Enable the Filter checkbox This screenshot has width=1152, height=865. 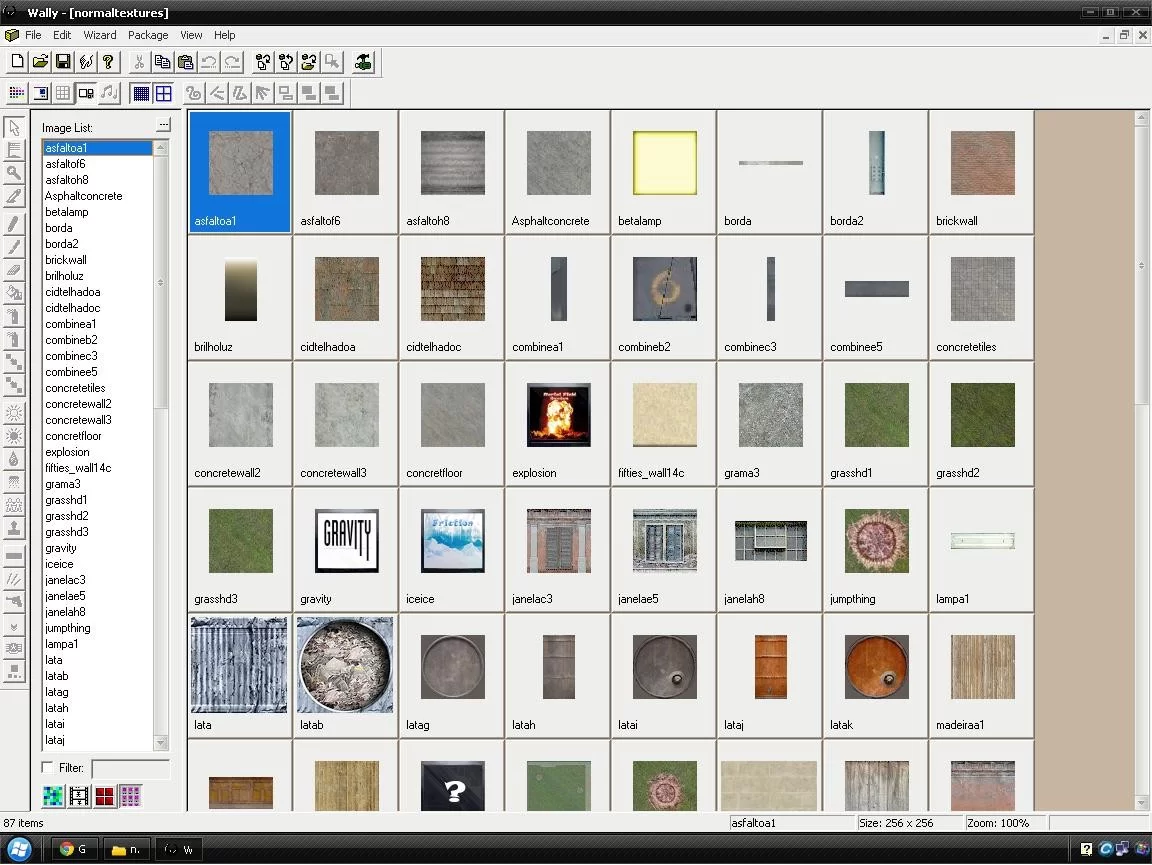[48, 767]
